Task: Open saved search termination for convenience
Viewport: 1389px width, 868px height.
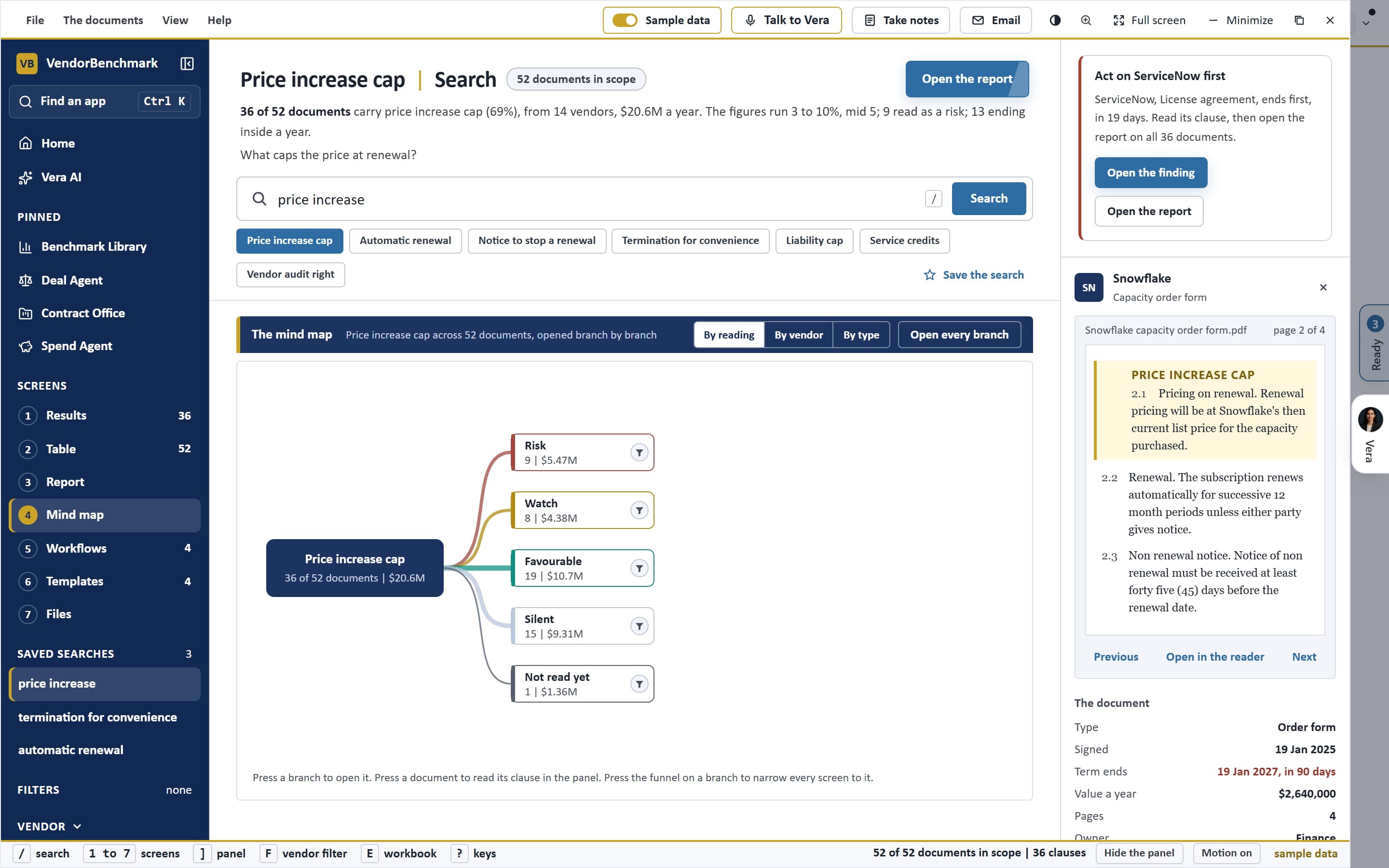Action: click(x=105, y=717)
